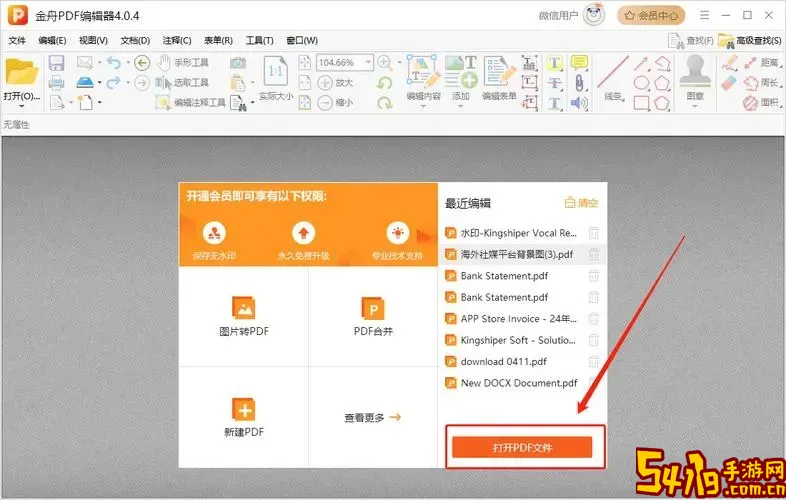Click the Find (查找(F)) button
The height and width of the screenshot is (500, 786).
coord(691,40)
